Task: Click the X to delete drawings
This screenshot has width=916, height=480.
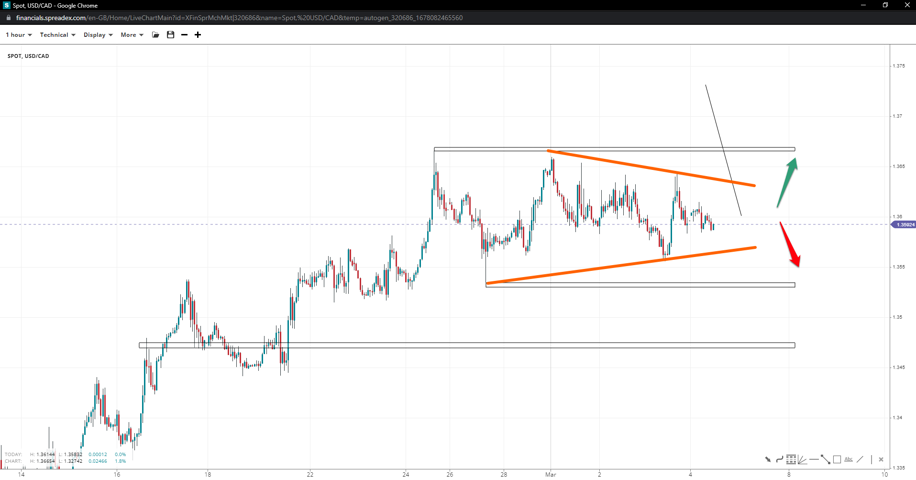Action: pos(881,460)
